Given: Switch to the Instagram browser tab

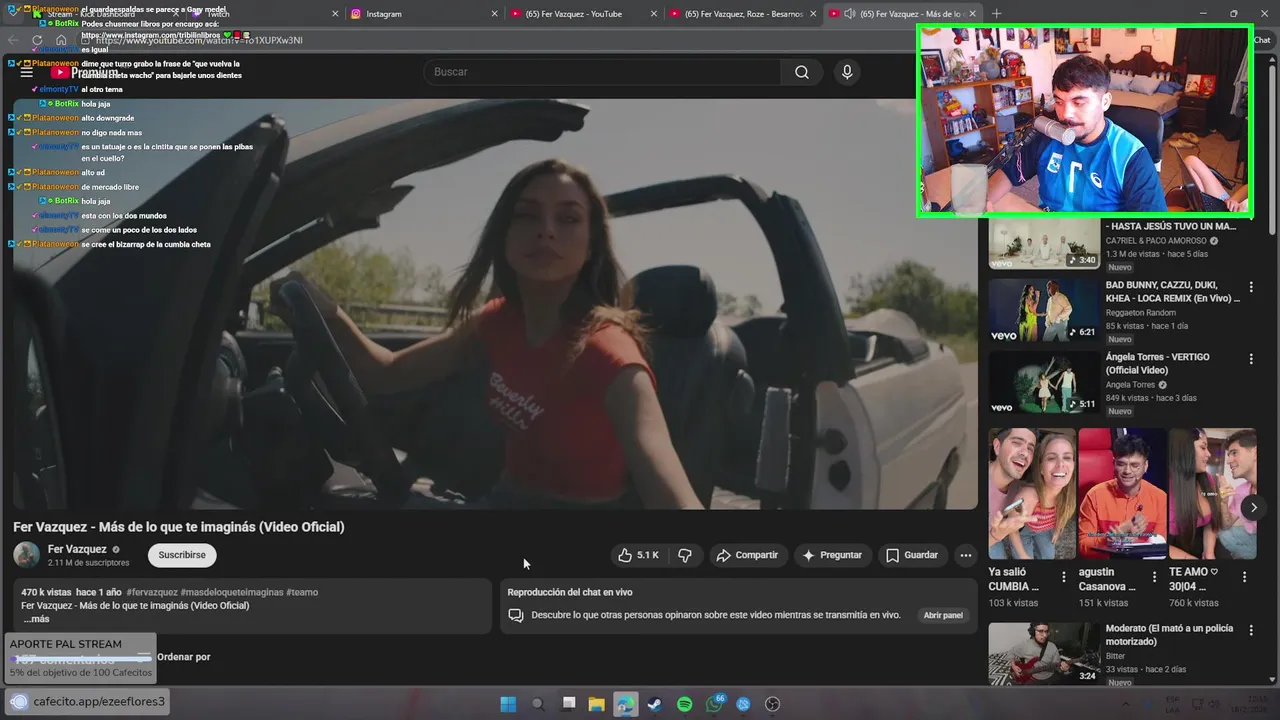Looking at the screenshot, I should coord(420,14).
